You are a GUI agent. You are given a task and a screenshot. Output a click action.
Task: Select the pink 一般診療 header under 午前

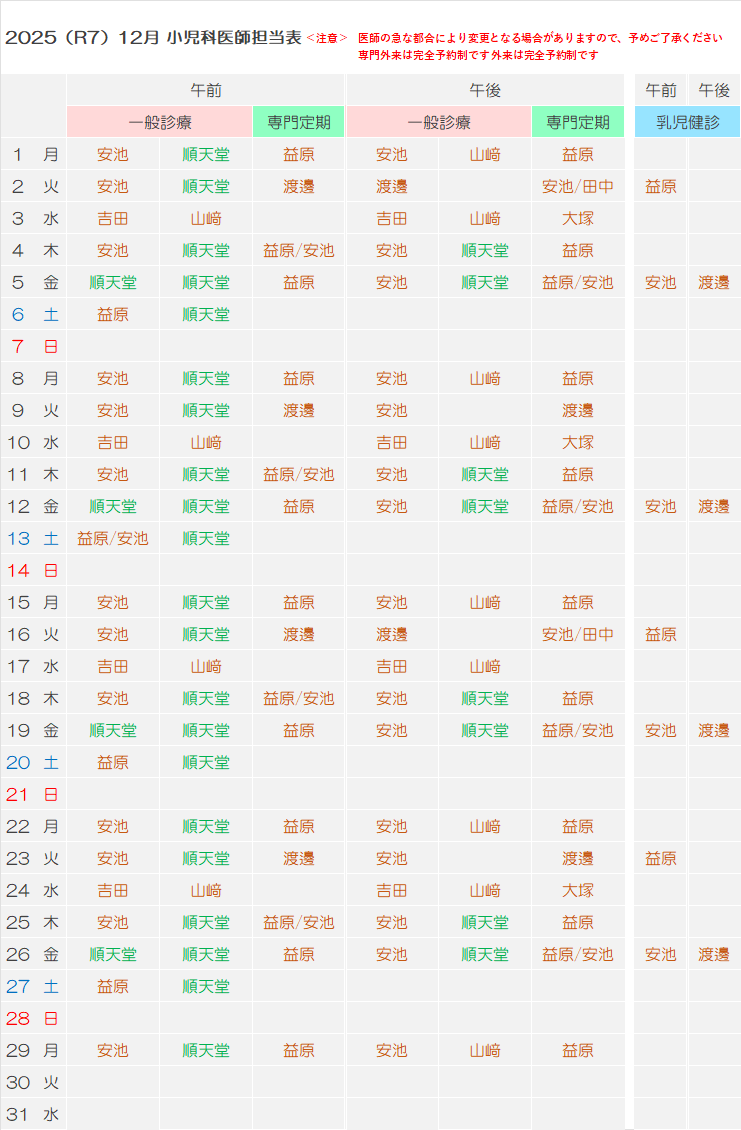[x=160, y=122]
